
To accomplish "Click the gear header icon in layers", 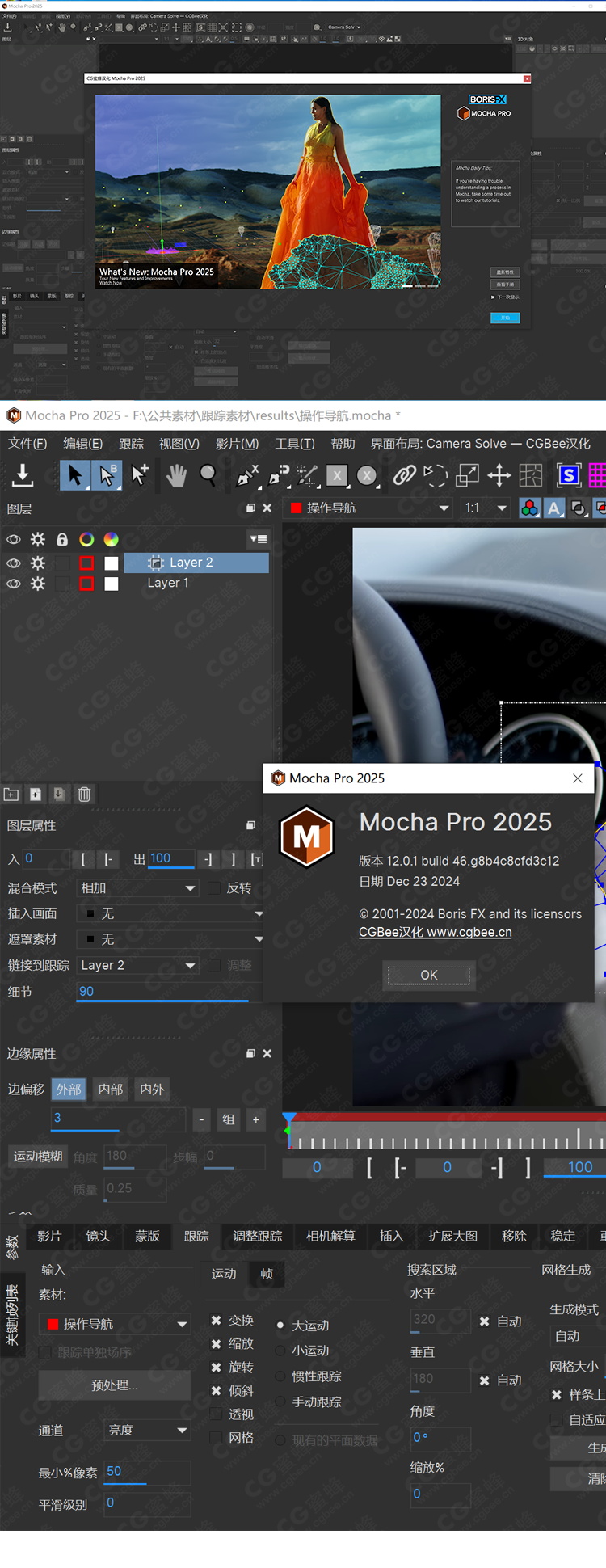I will click(38, 539).
